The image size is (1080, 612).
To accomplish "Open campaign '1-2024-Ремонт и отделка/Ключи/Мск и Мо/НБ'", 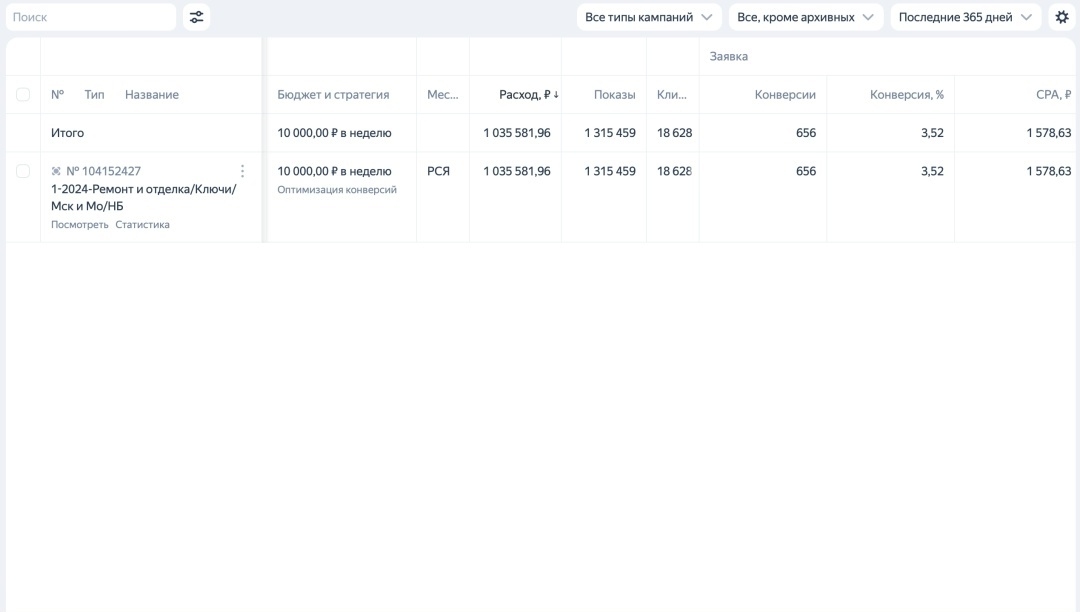I will pos(143,198).
